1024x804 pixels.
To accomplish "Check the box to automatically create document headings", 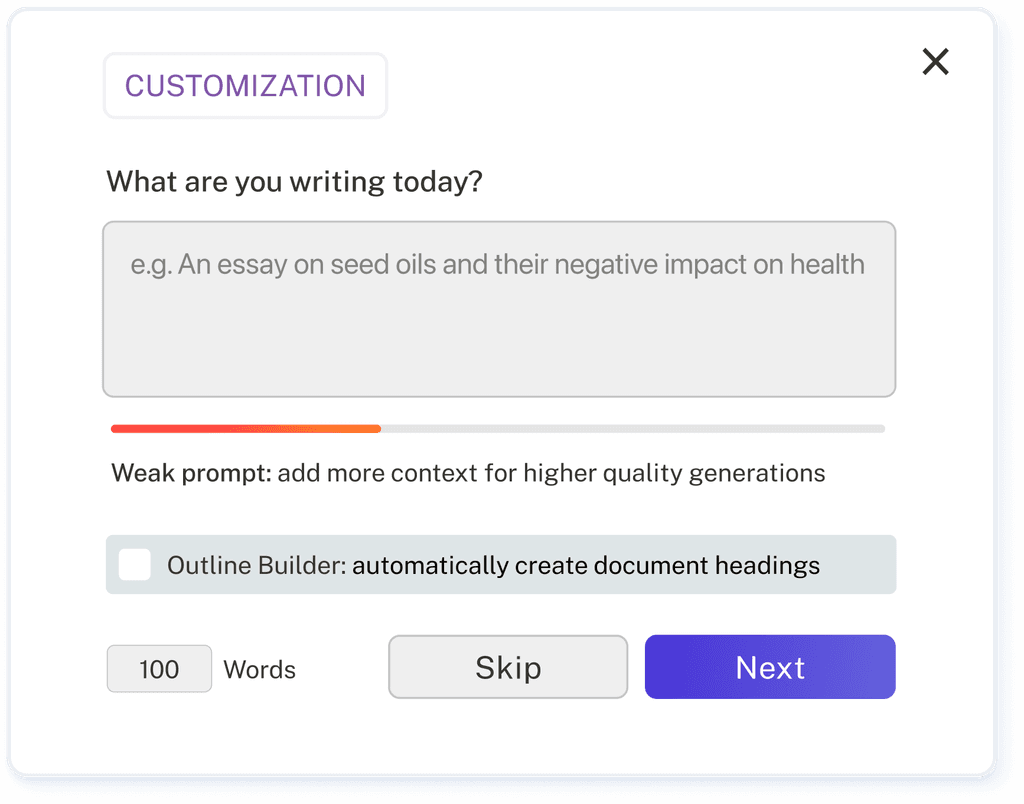I will (x=134, y=564).
